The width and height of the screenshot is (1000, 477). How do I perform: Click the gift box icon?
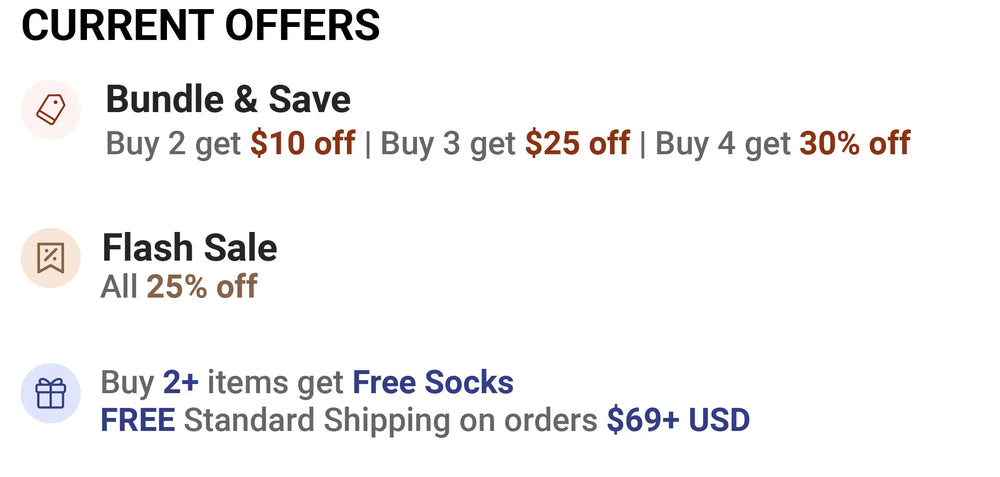click(50, 393)
